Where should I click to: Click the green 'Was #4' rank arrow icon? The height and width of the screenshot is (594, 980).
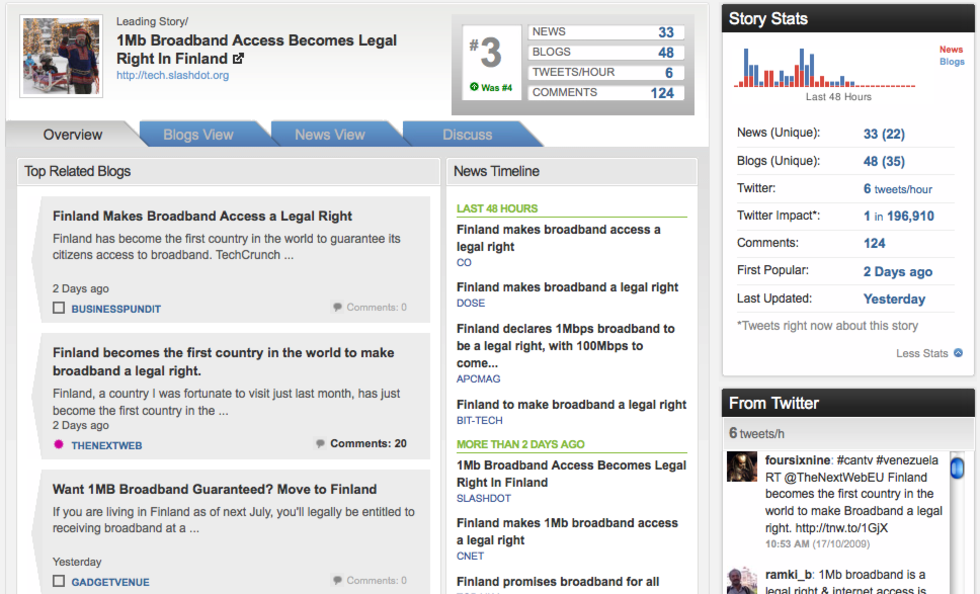(x=474, y=87)
